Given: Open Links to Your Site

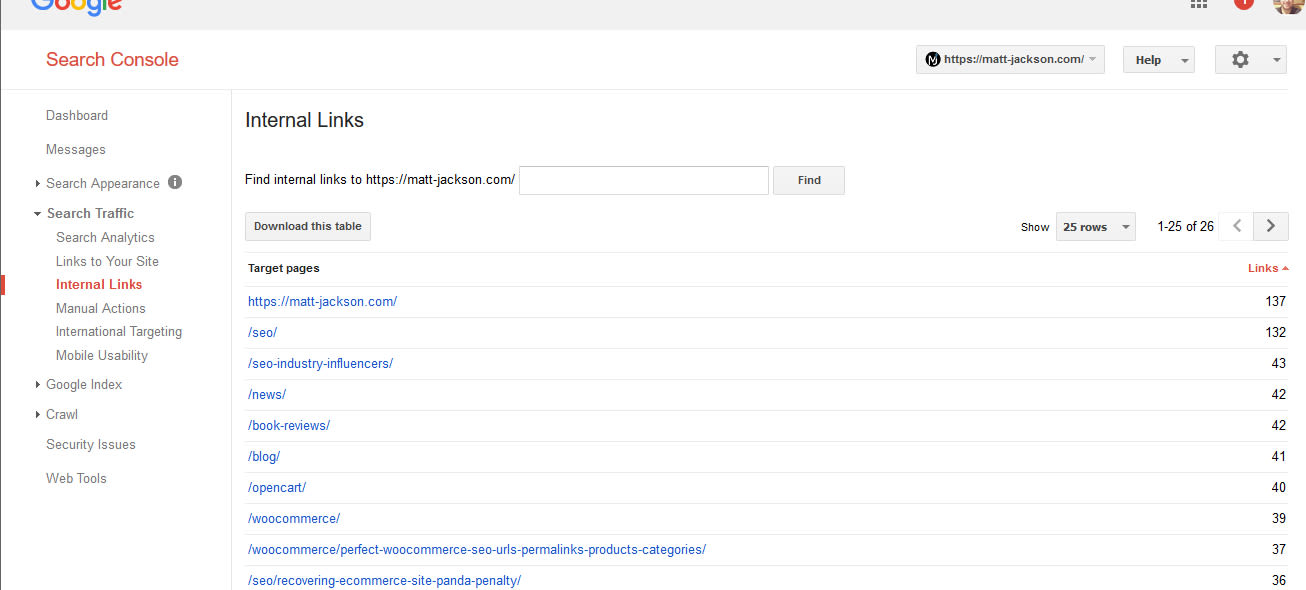Looking at the screenshot, I should (x=107, y=261).
